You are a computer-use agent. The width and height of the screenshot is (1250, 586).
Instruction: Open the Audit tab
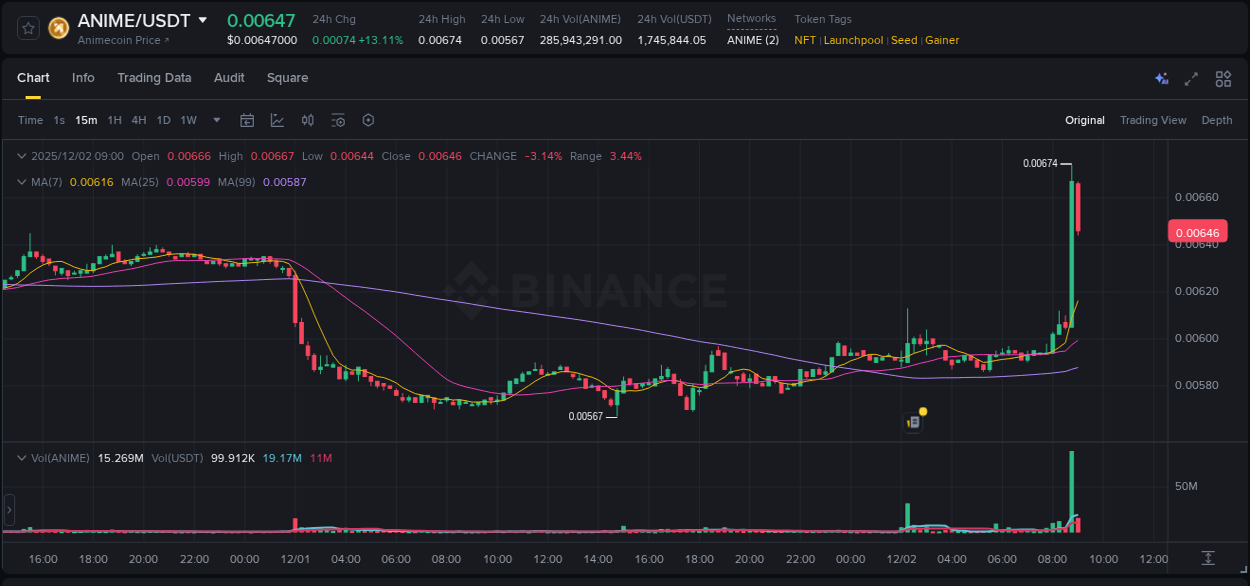(229, 77)
